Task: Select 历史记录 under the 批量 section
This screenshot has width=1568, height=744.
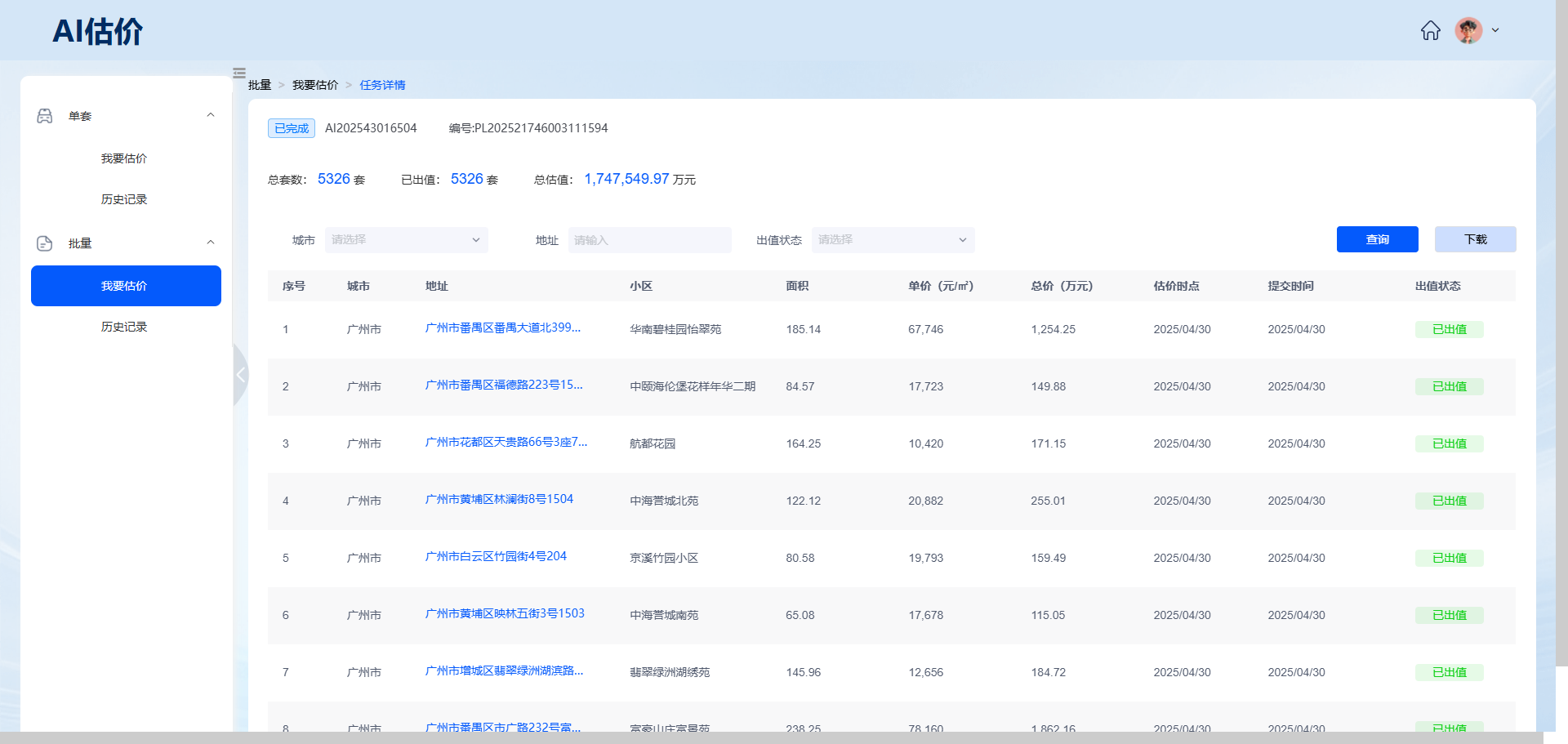Action: click(123, 326)
